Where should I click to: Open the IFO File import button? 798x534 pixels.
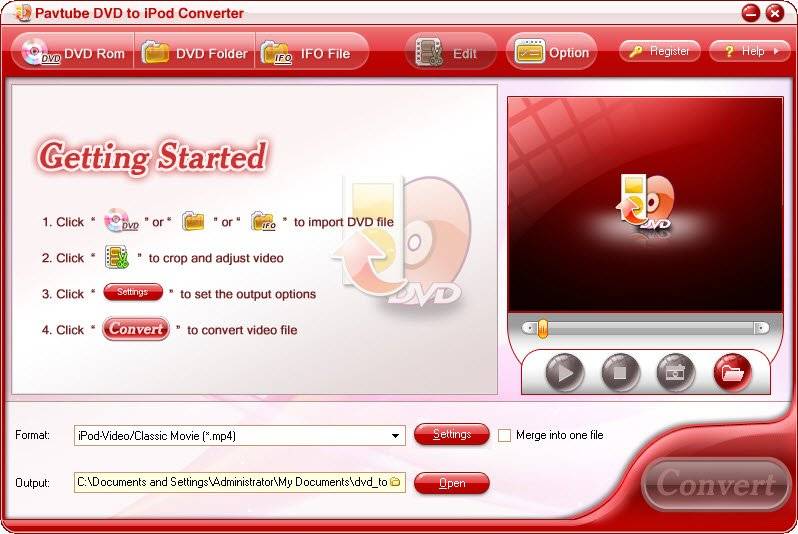pos(311,52)
